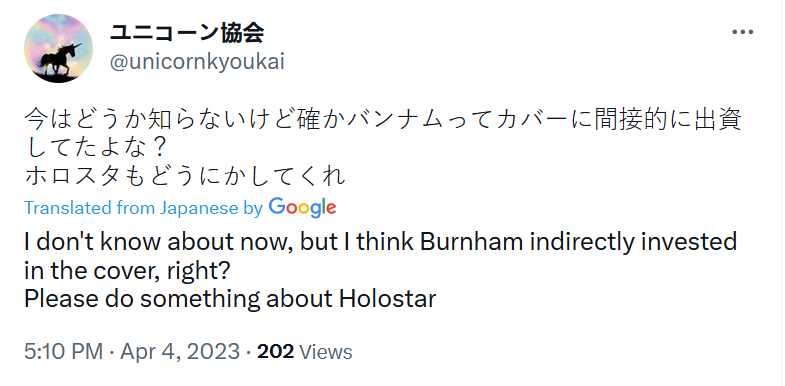Click the bold 202 view count
The height and width of the screenshot is (386, 785).
[275, 351]
